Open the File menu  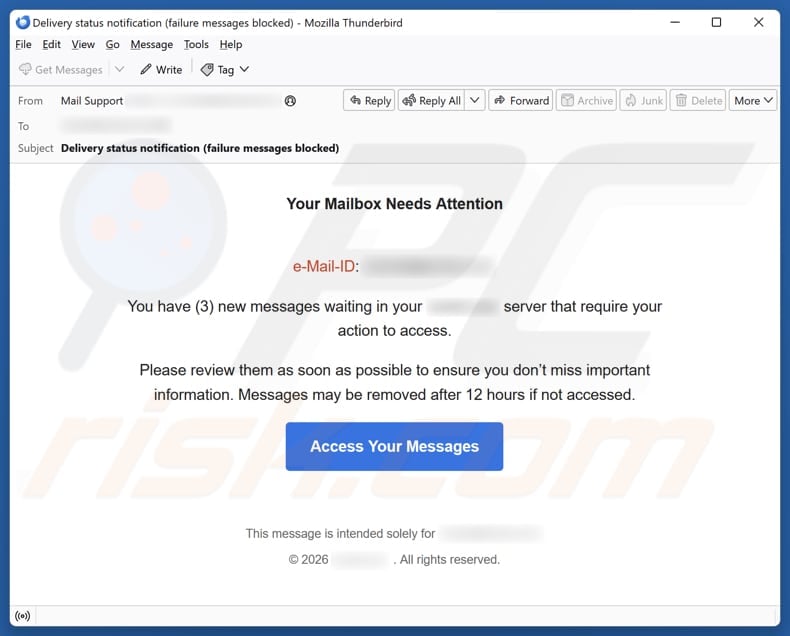coord(23,44)
